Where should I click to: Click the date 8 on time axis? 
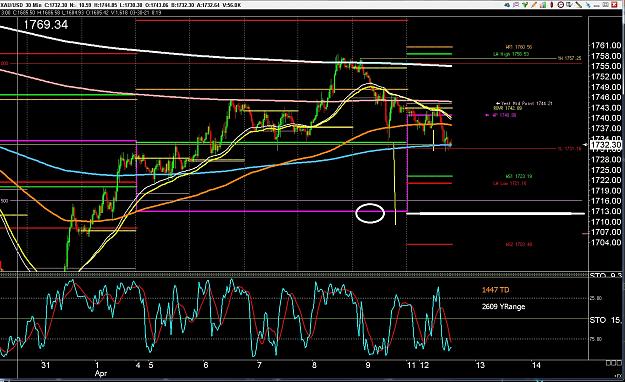click(314, 365)
